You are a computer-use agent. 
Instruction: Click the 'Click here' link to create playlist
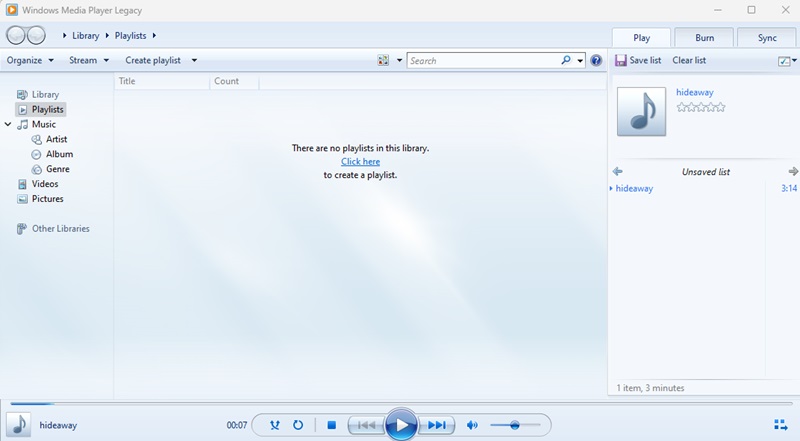pos(360,161)
